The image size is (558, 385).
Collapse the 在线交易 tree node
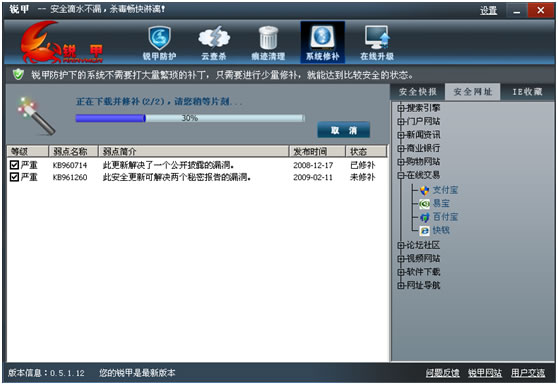click(x=401, y=175)
